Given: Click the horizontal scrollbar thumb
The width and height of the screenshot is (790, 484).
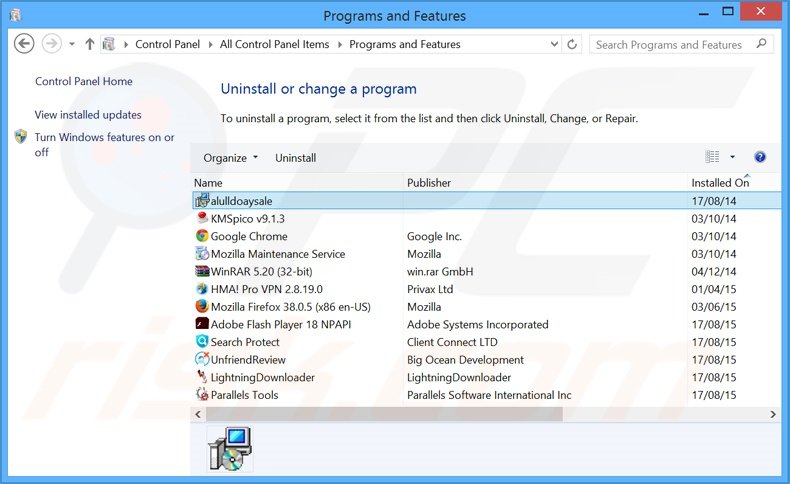Looking at the screenshot, I should [x=384, y=414].
